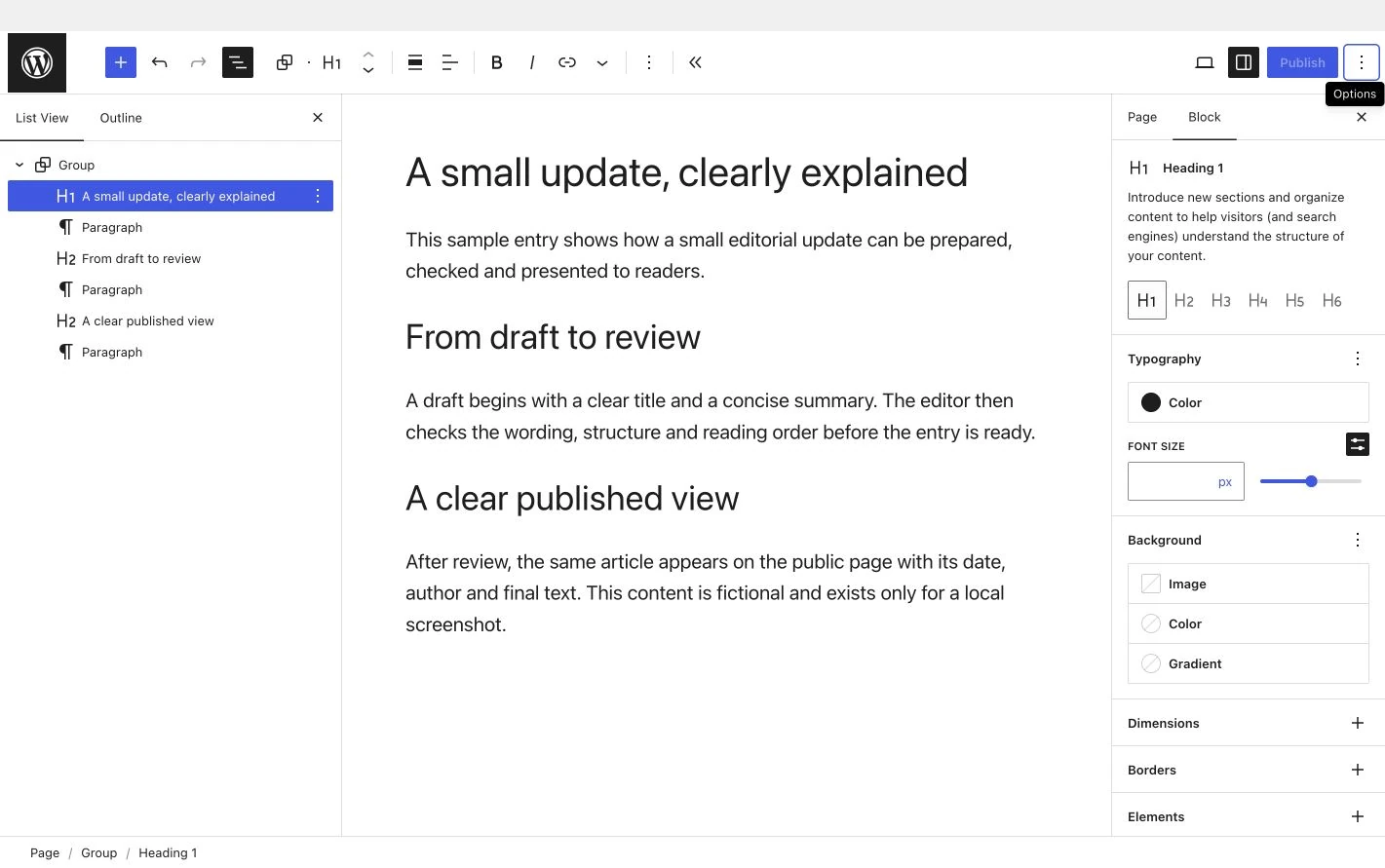Move the heading block down

368,70
